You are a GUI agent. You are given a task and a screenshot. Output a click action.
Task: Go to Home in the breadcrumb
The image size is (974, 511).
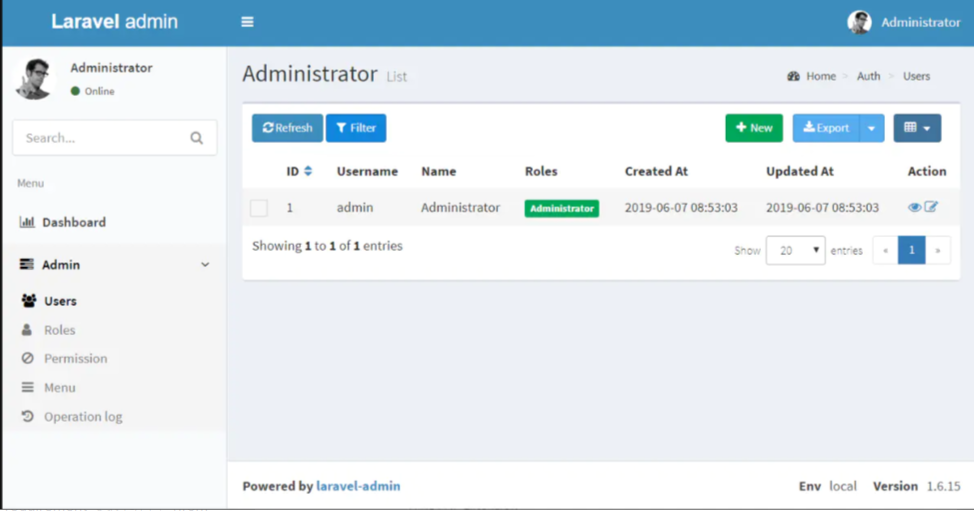[x=821, y=76]
